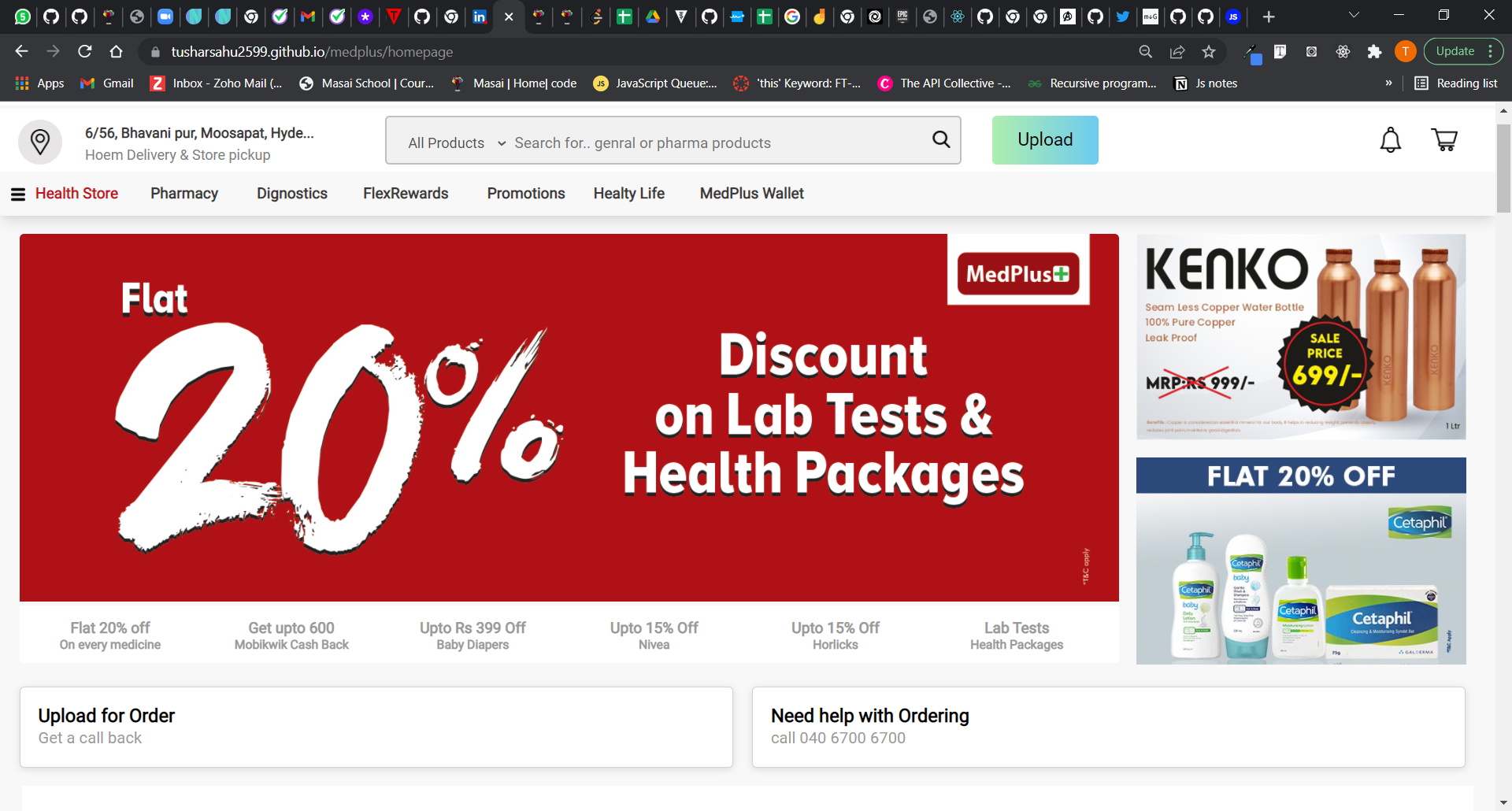Image resolution: width=1512 pixels, height=811 pixels.
Task: Open the Kenko copper bottle banner
Action: (1301, 337)
